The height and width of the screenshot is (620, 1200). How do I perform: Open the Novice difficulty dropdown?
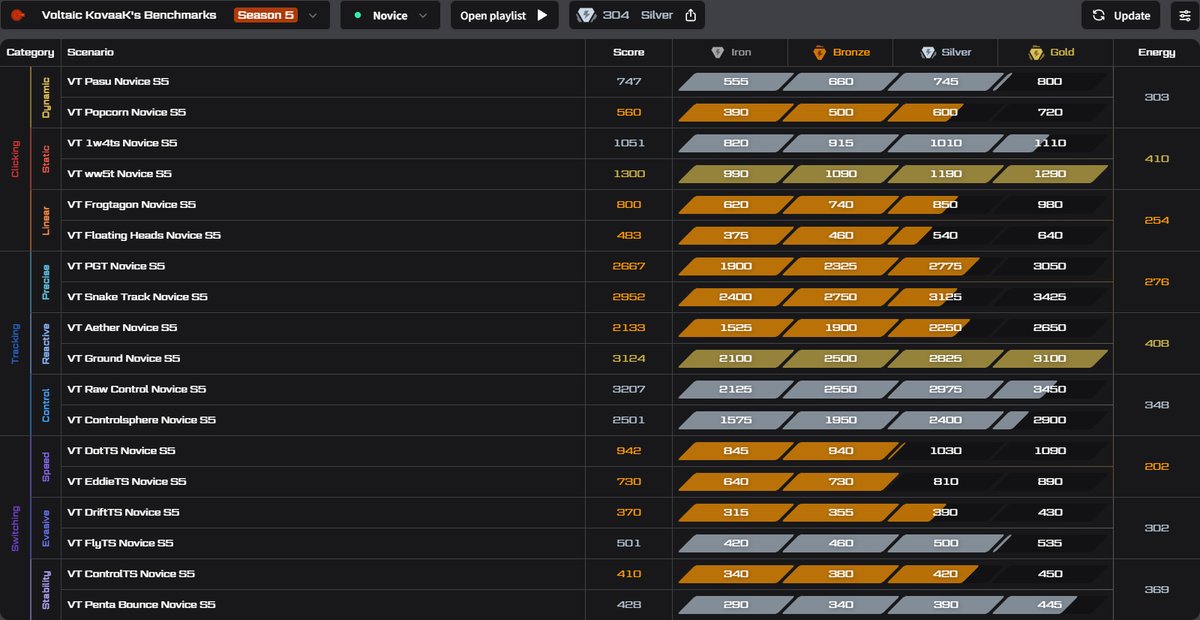pyautogui.click(x=391, y=15)
